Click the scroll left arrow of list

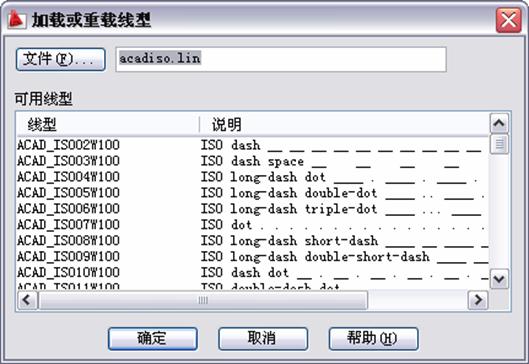(x=27, y=300)
